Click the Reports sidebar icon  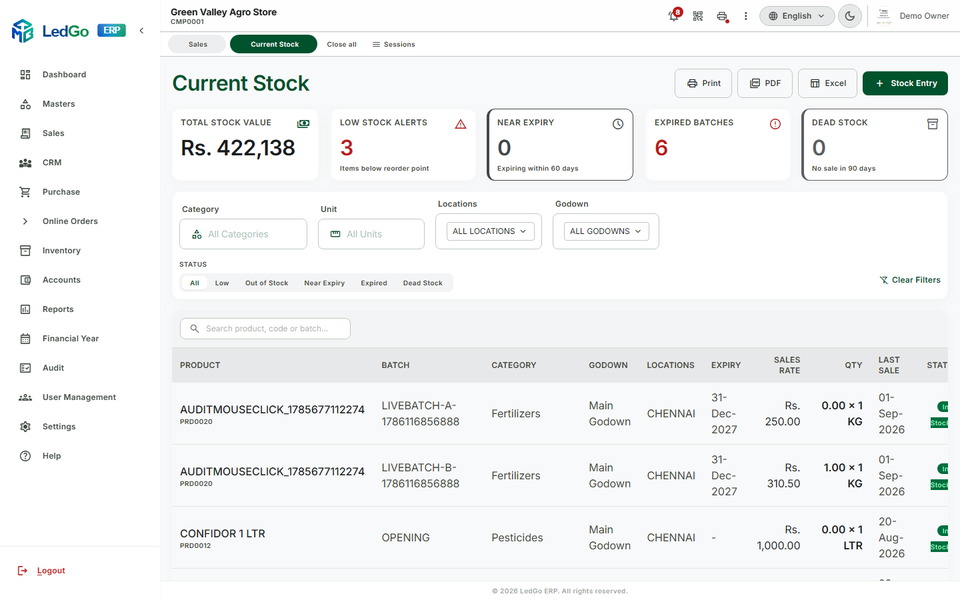(x=25, y=309)
